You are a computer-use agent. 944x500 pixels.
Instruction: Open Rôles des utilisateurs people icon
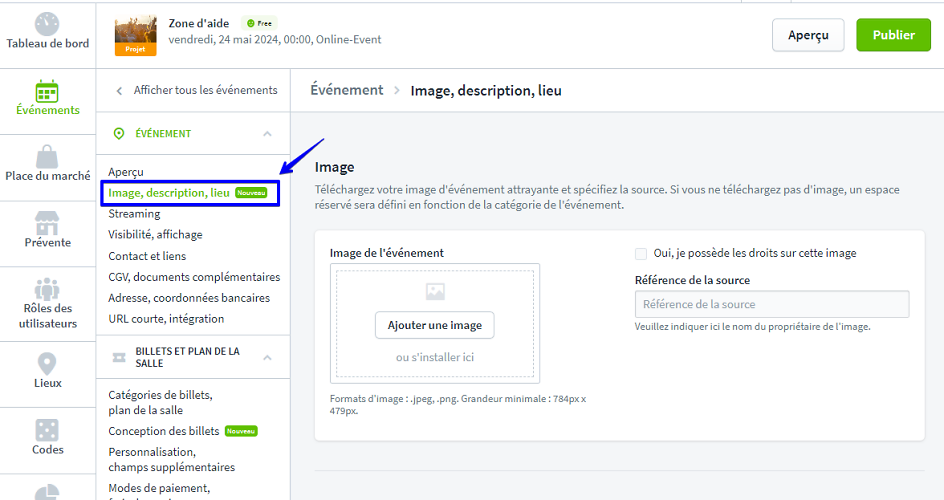click(x=47, y=288)
